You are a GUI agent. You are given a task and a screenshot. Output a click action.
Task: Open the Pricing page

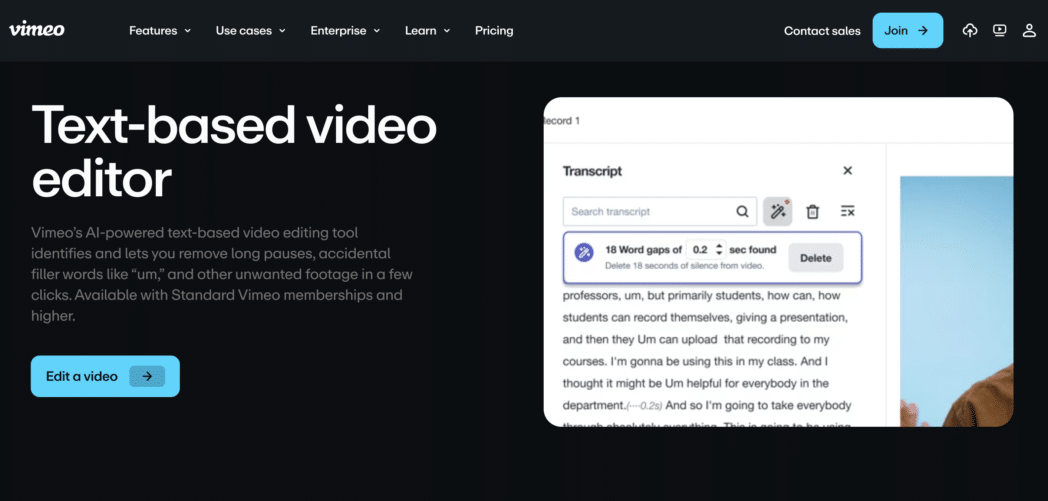[494, 30]
